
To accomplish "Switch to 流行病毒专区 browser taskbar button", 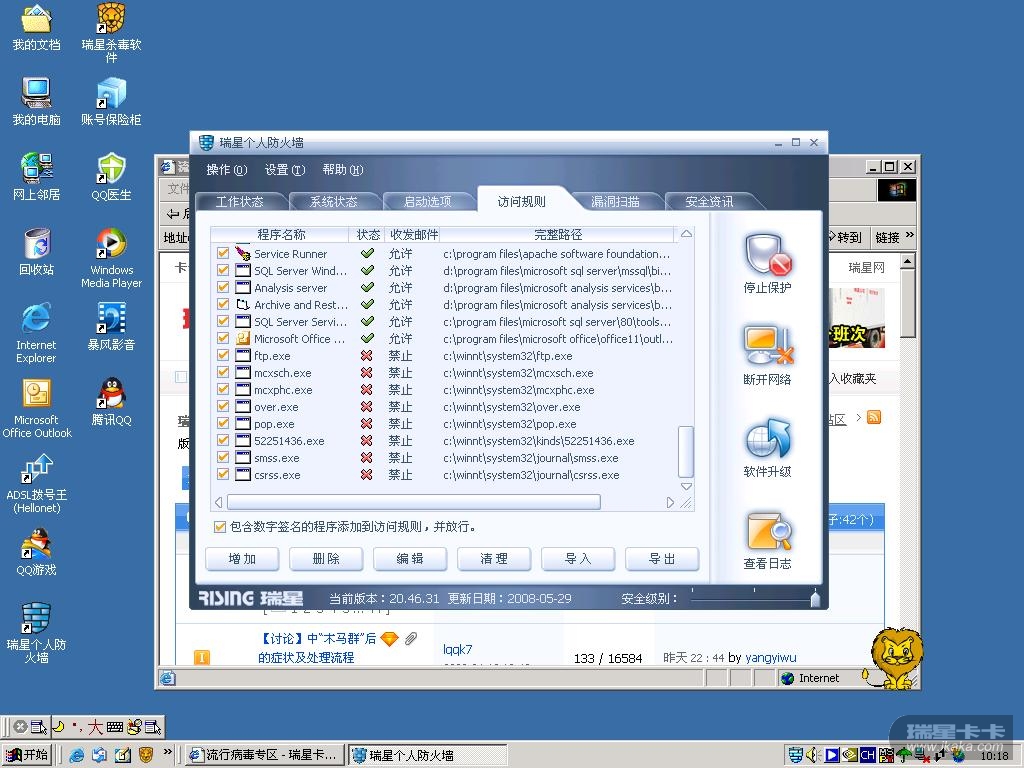I will tap(264, 755).
